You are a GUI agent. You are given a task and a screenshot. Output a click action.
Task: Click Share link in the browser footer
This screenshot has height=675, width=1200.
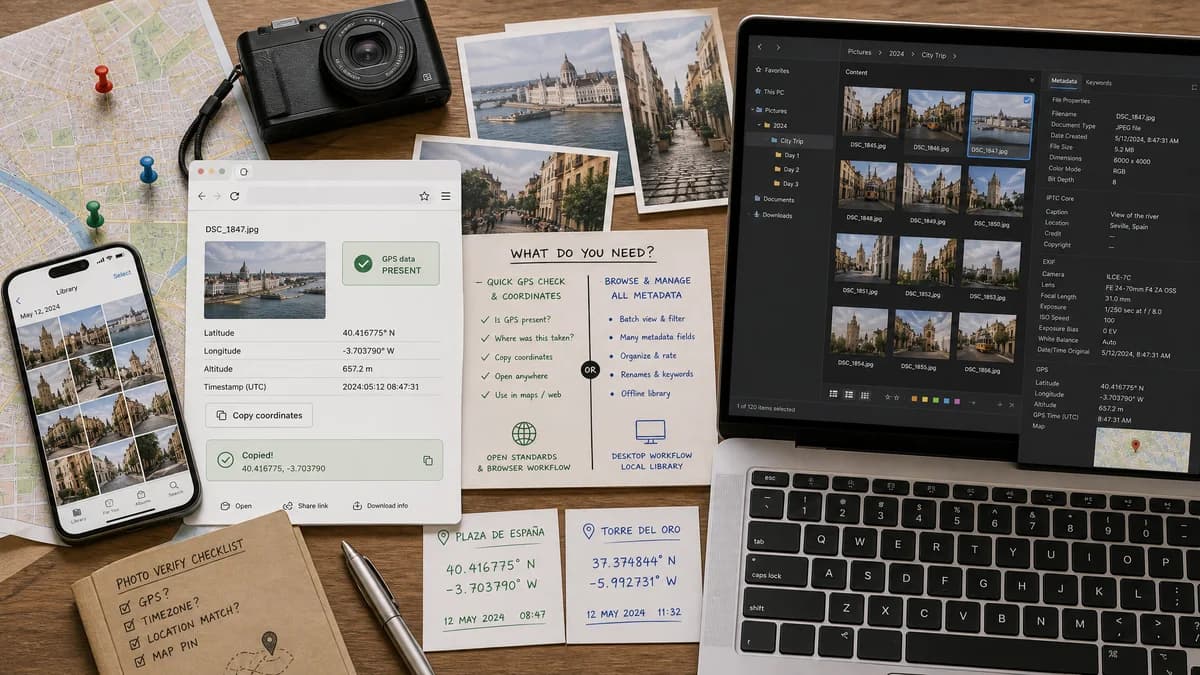[x=305, y=506]
